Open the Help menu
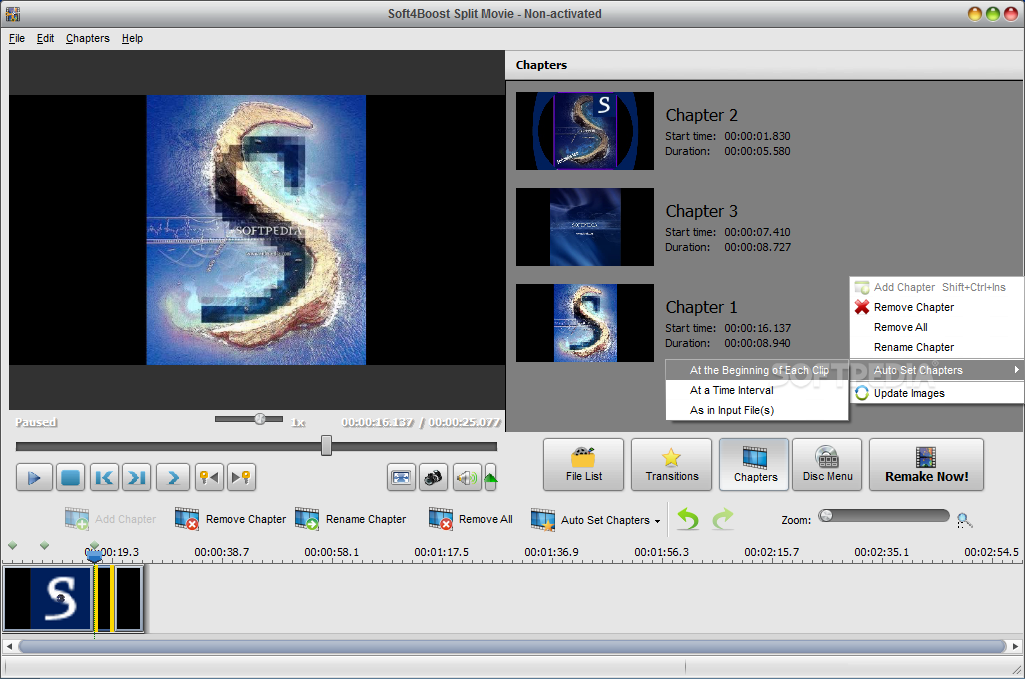This screenshot has height=679, width=1025. (132, 38)
